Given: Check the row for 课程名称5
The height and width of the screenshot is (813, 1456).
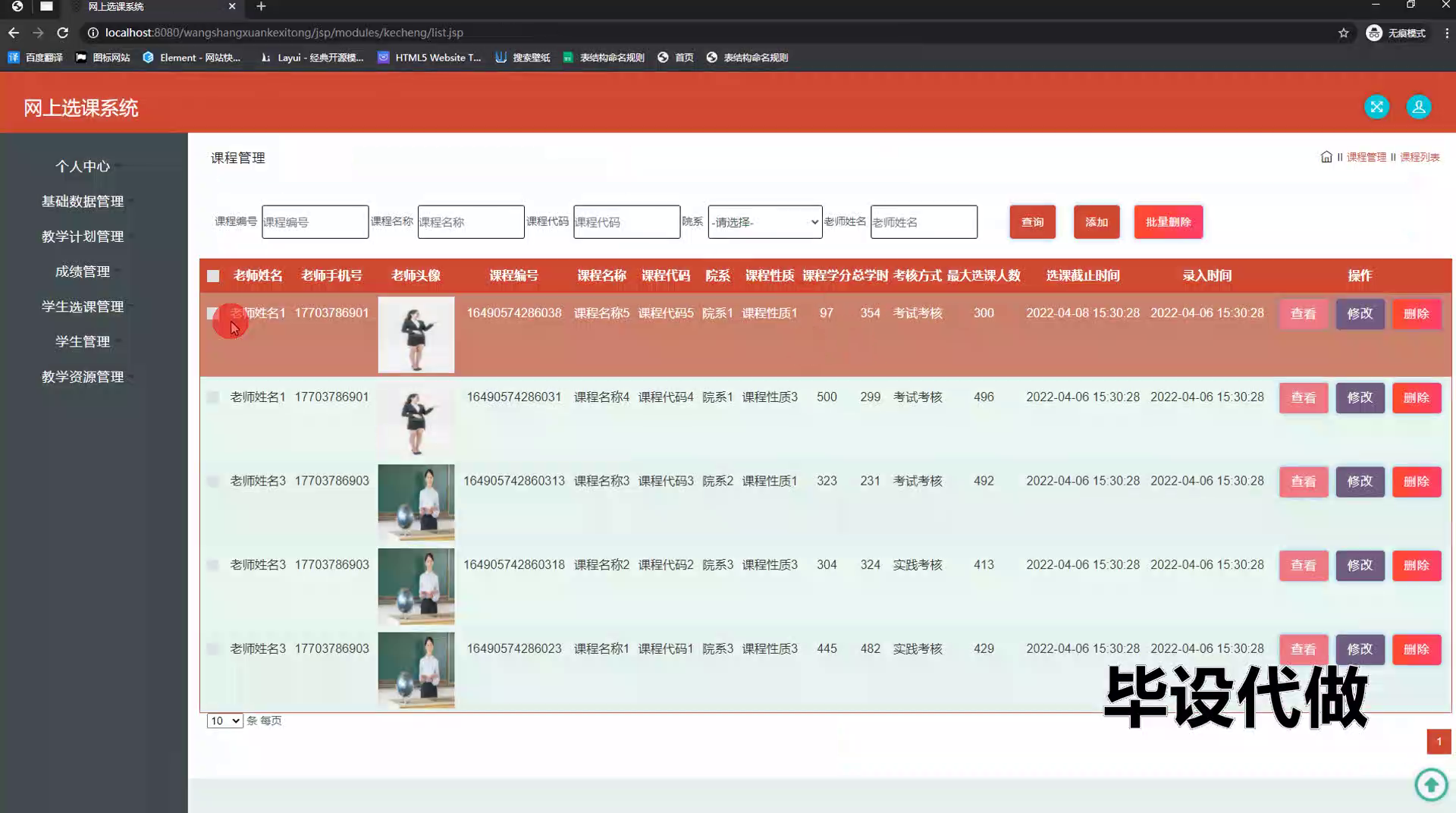Looking at the screenshot, I should point(213,313).
